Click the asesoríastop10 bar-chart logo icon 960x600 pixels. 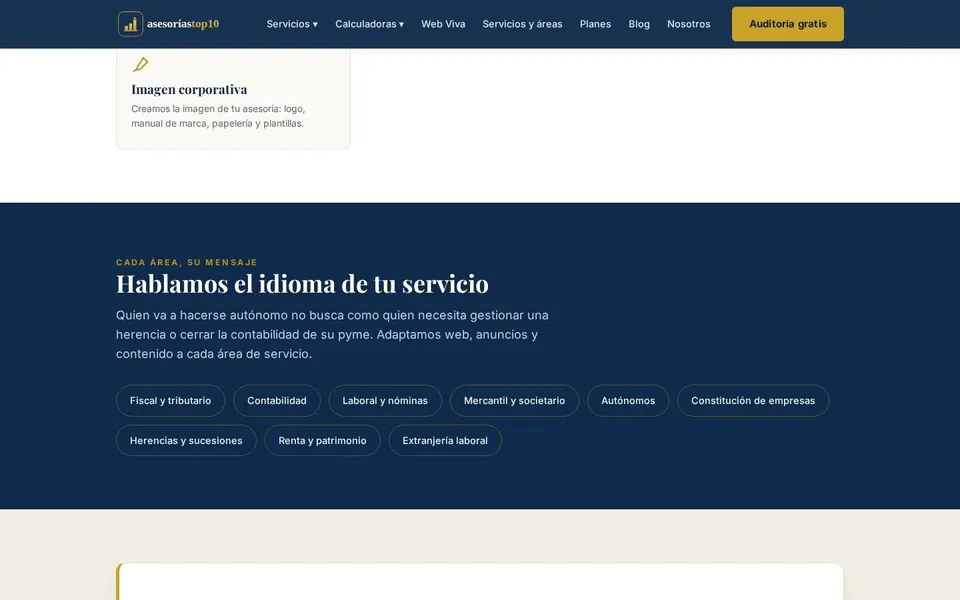point(130,24)
